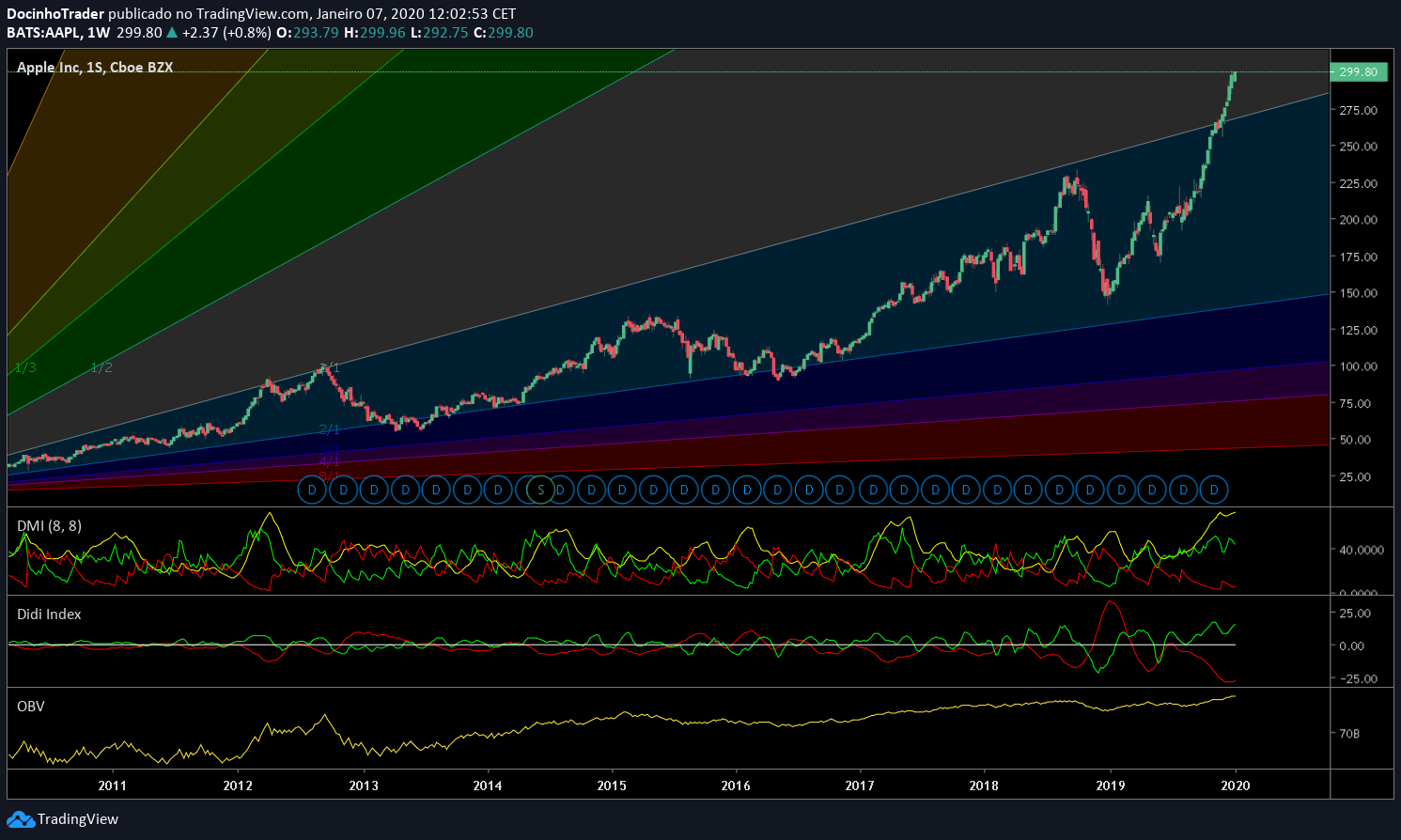Image resolution: width=1401 pixels, height=840 pixels.
Task: Click the OBV indicator label
Action: tap(31, 707)
